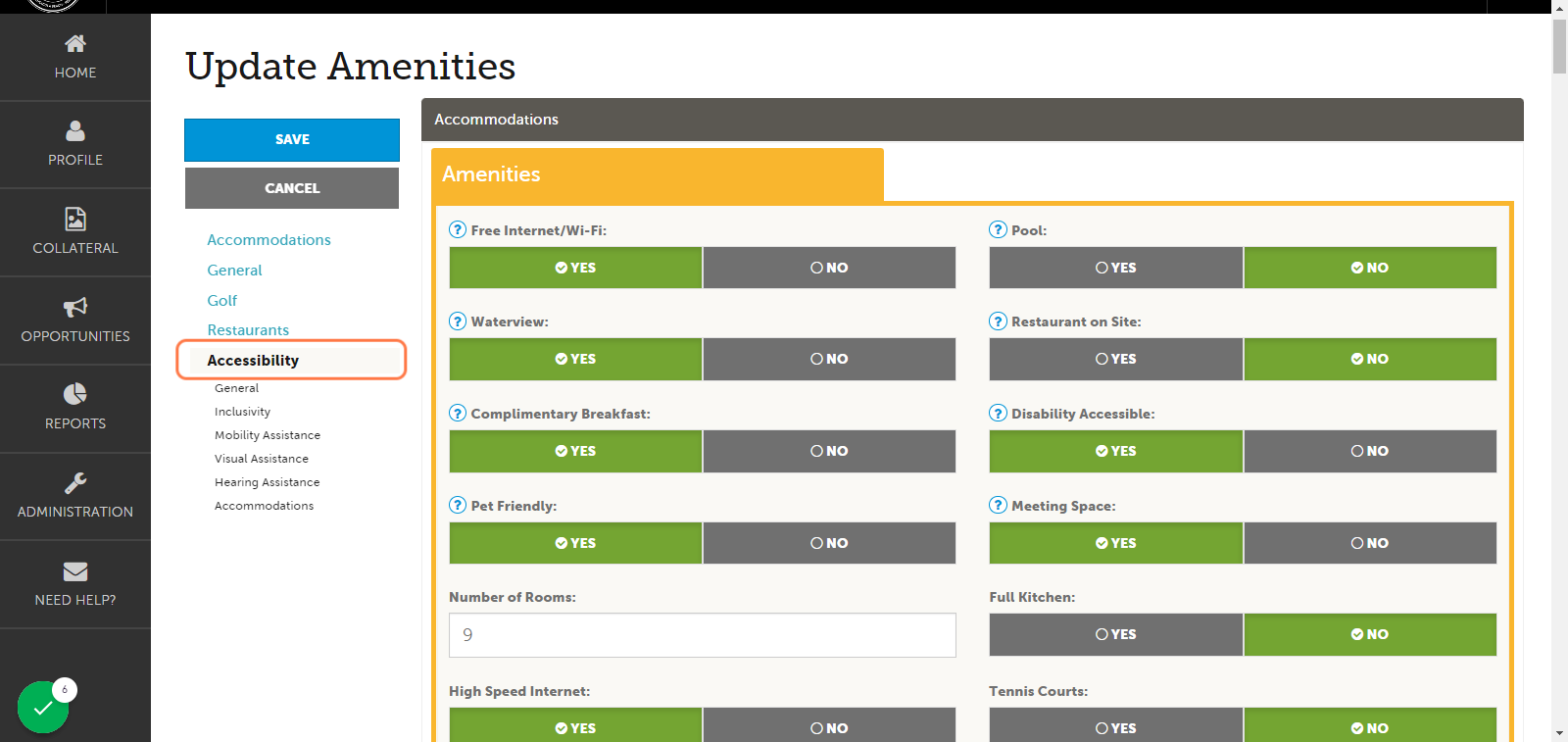Open help tooltip for Pool
This screenshot has height=742, width=1568.
click(998, 229)
